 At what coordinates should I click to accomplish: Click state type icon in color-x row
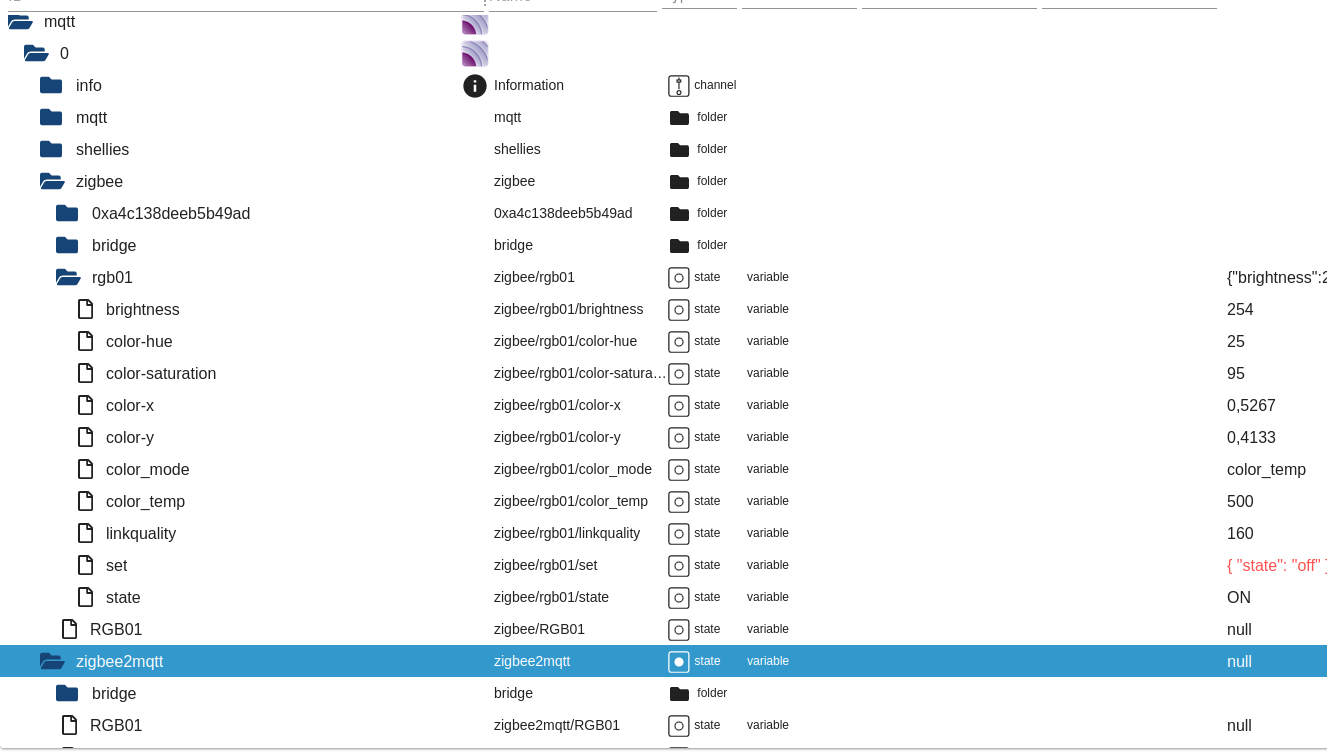click(x=679, y=405)
